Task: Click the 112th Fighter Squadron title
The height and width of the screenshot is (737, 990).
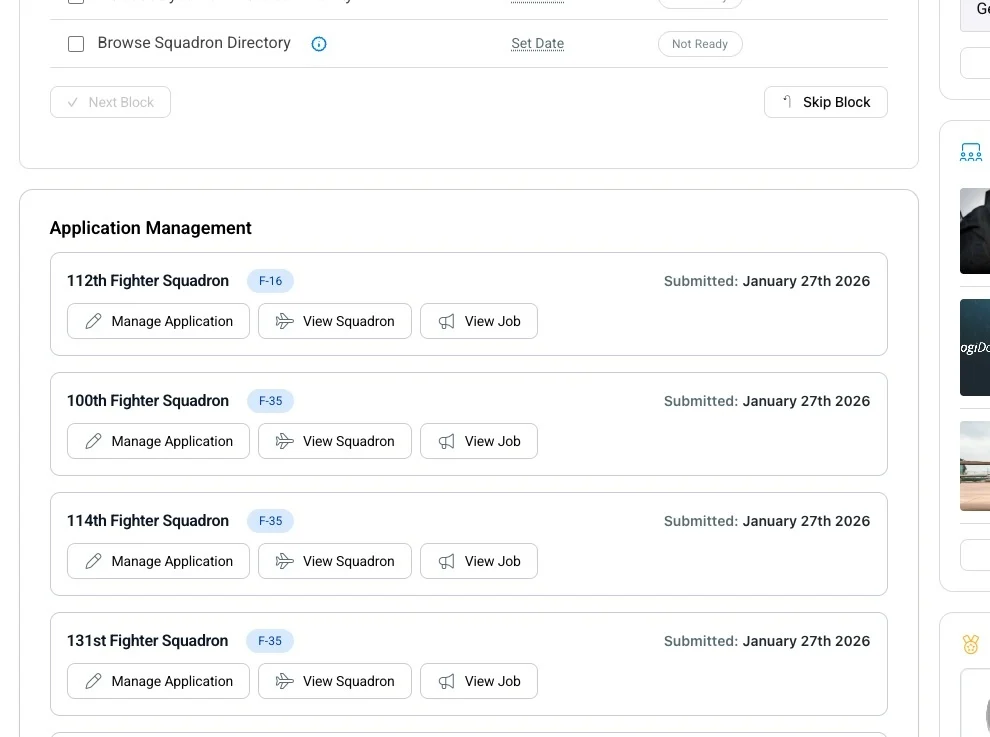Action: coord(148,280)
